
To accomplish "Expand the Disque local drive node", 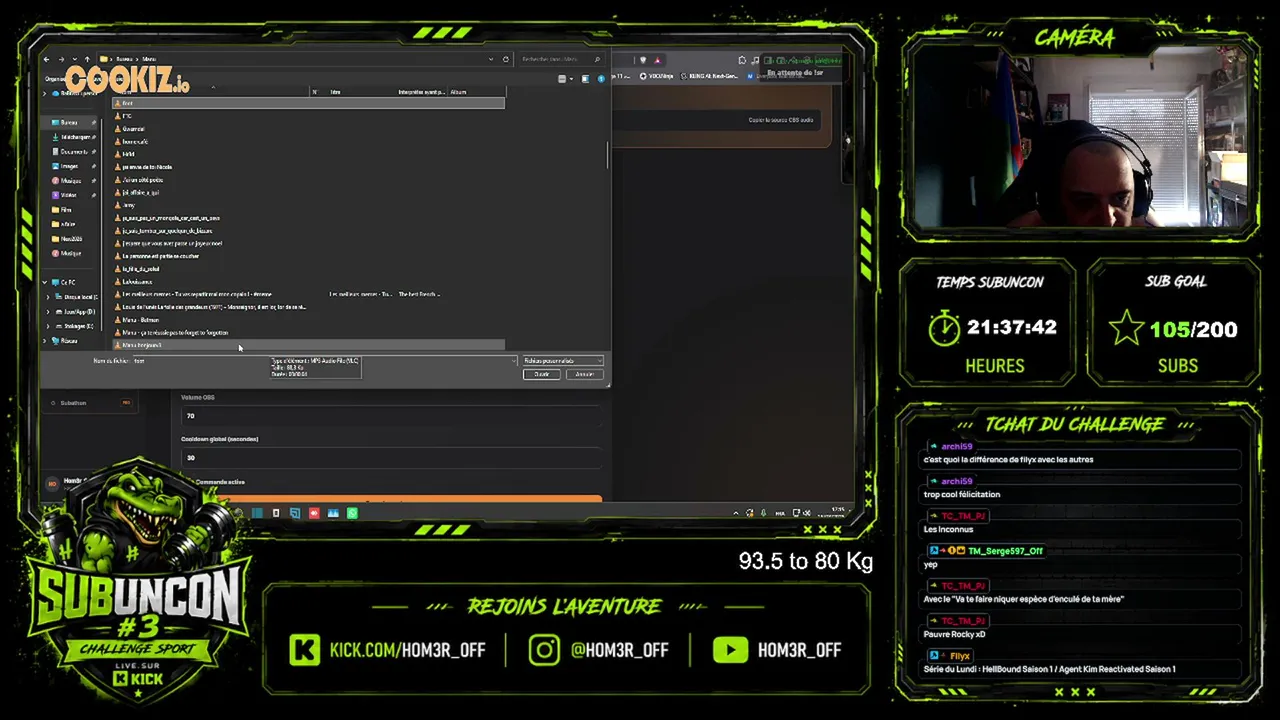I will pos(48,297).
